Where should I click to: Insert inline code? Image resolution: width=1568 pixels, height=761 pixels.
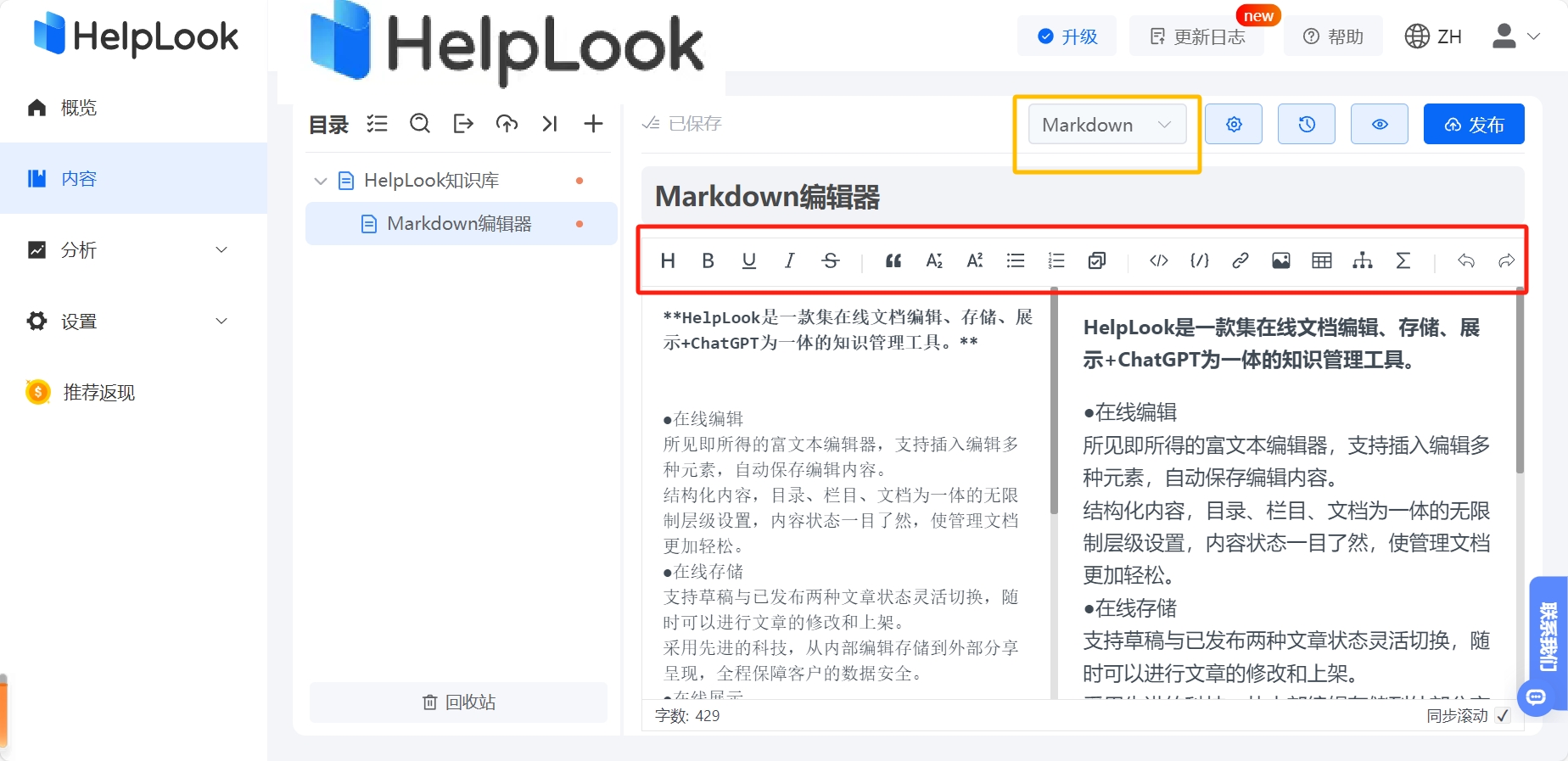(x=1159, y=260)
